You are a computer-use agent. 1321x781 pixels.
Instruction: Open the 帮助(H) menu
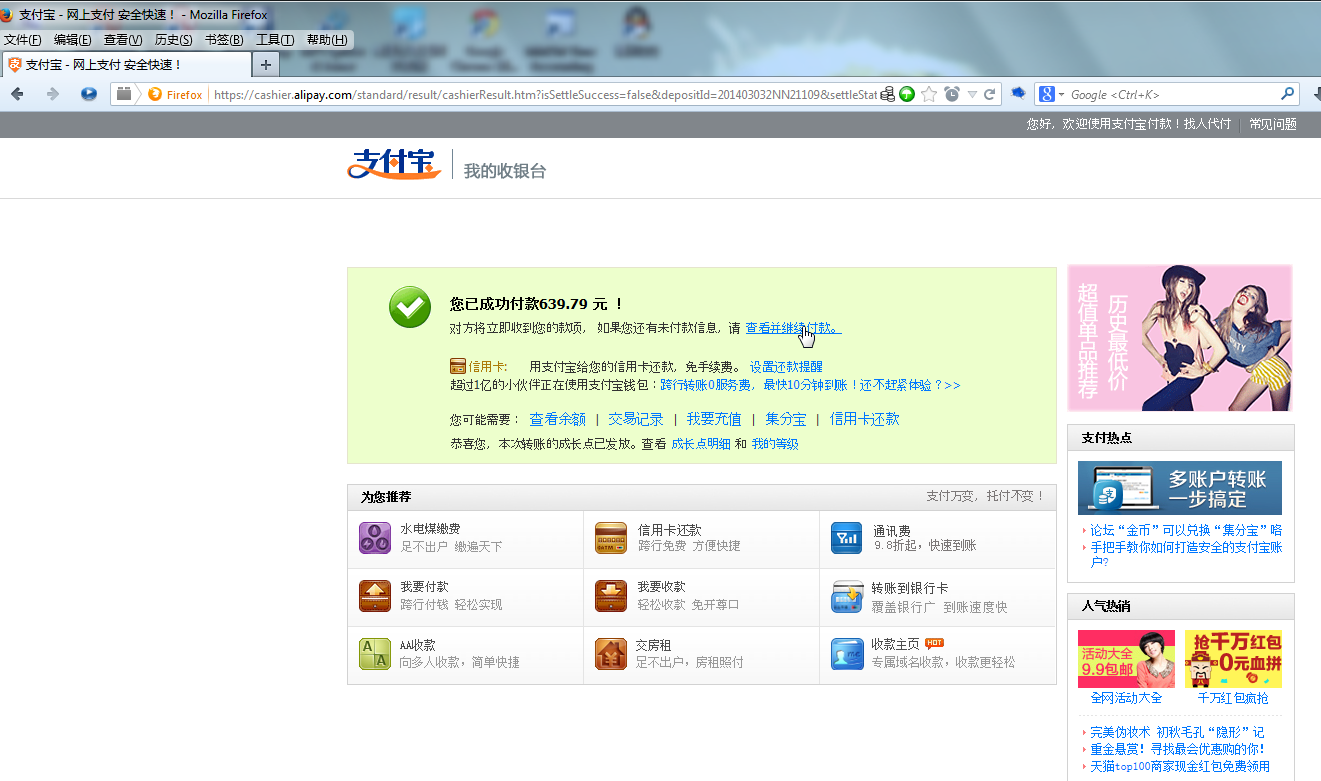point(327,40)
